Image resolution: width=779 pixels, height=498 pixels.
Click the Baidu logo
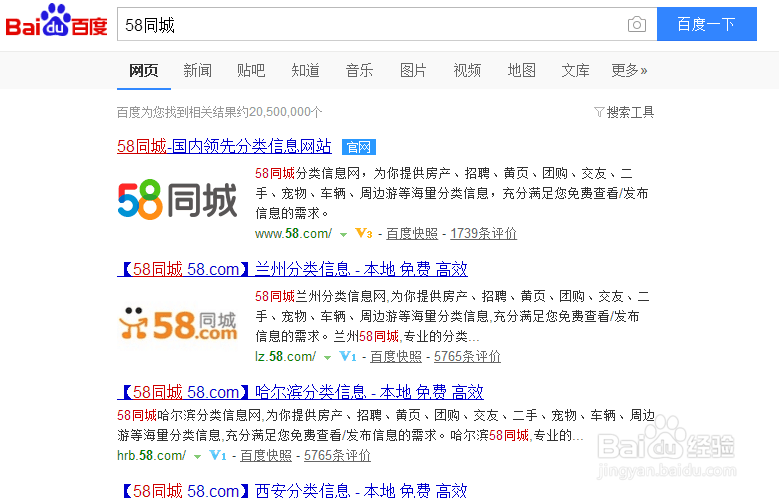(56, 21)
